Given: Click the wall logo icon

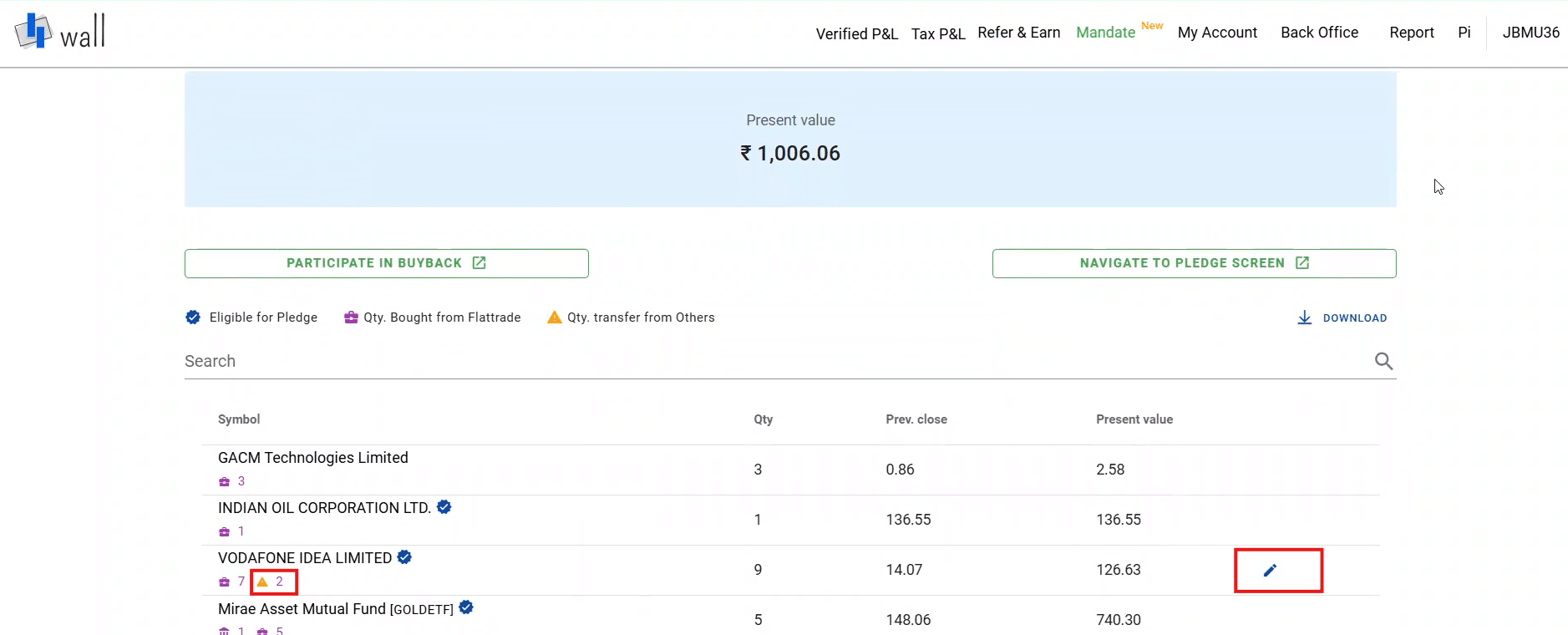Looking at the screenshot, I should click(33, 31).
